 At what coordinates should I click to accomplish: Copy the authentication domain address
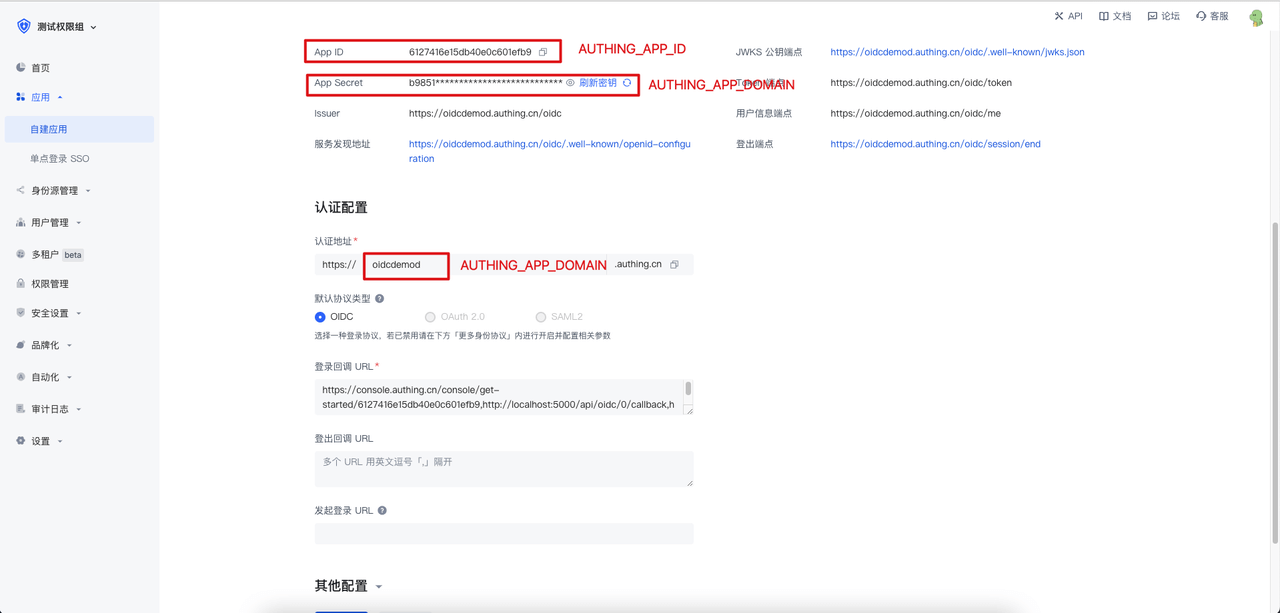point(674,265)
